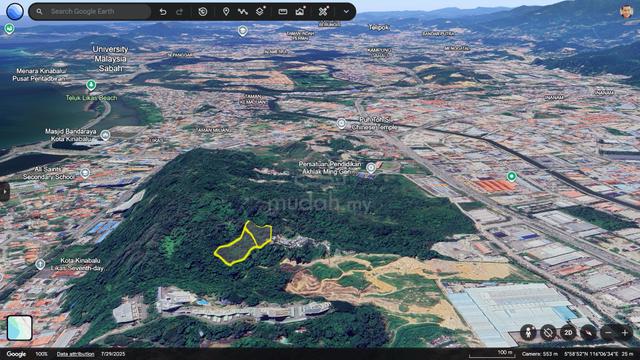The image size is (640, 360).
Task: Select the Draw path or polygon tool
Action: [243, 11]
